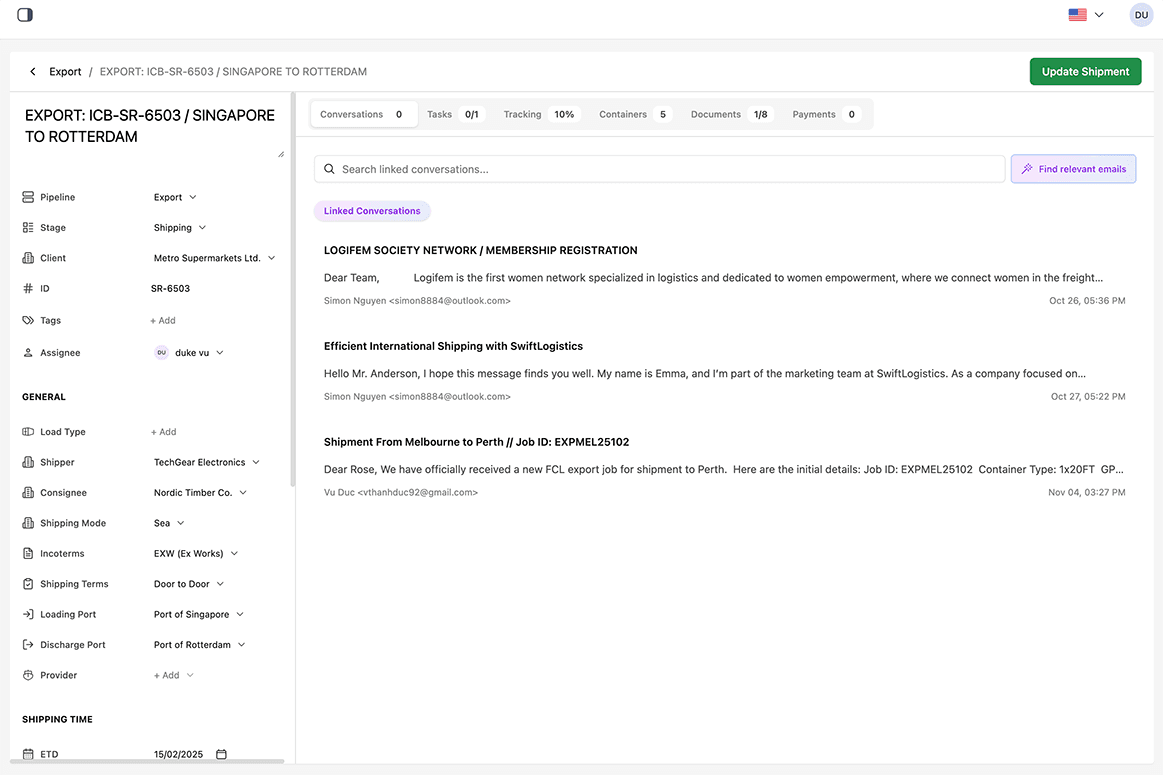Viewport: 1163px width, 775px height.
Task: Click the back arrow beside Export
Action: point(33,72)
